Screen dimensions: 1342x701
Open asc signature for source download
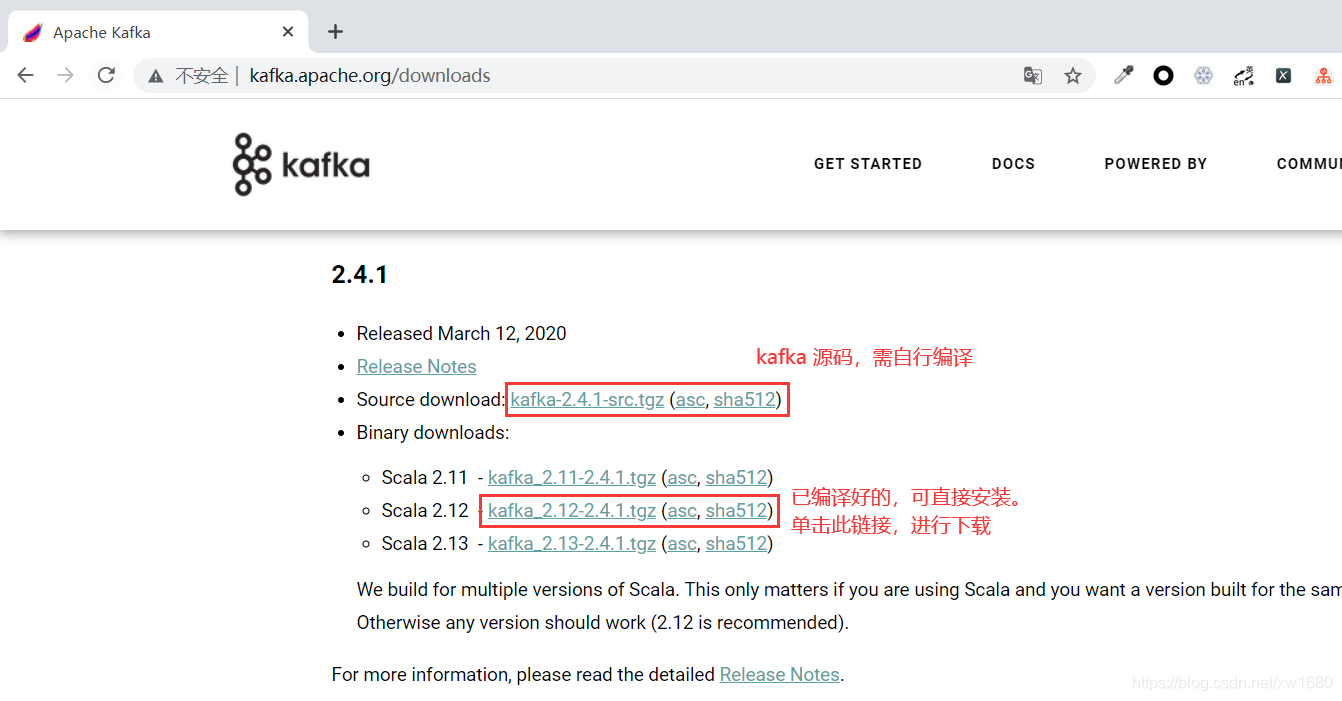690,399
